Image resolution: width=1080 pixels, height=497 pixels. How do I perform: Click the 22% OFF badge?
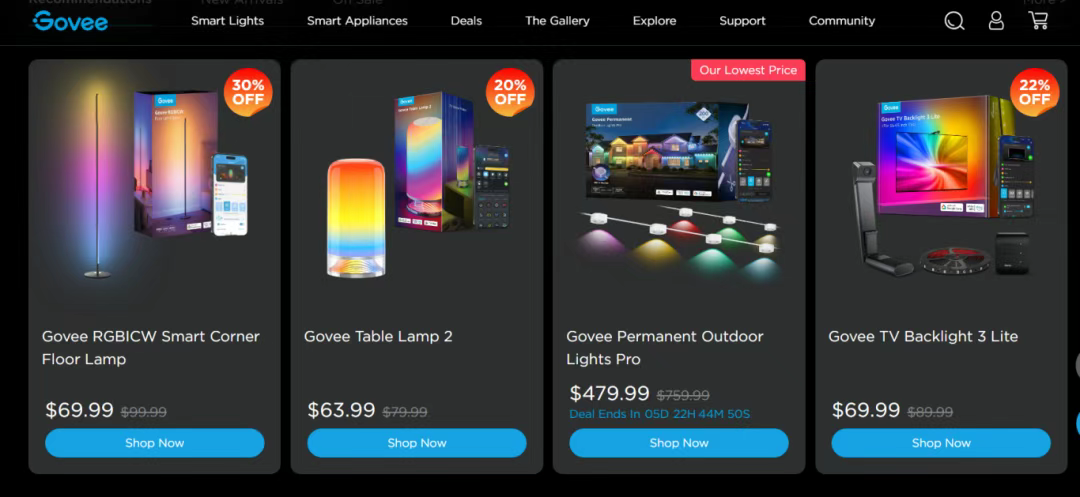tap(1035, 92)
